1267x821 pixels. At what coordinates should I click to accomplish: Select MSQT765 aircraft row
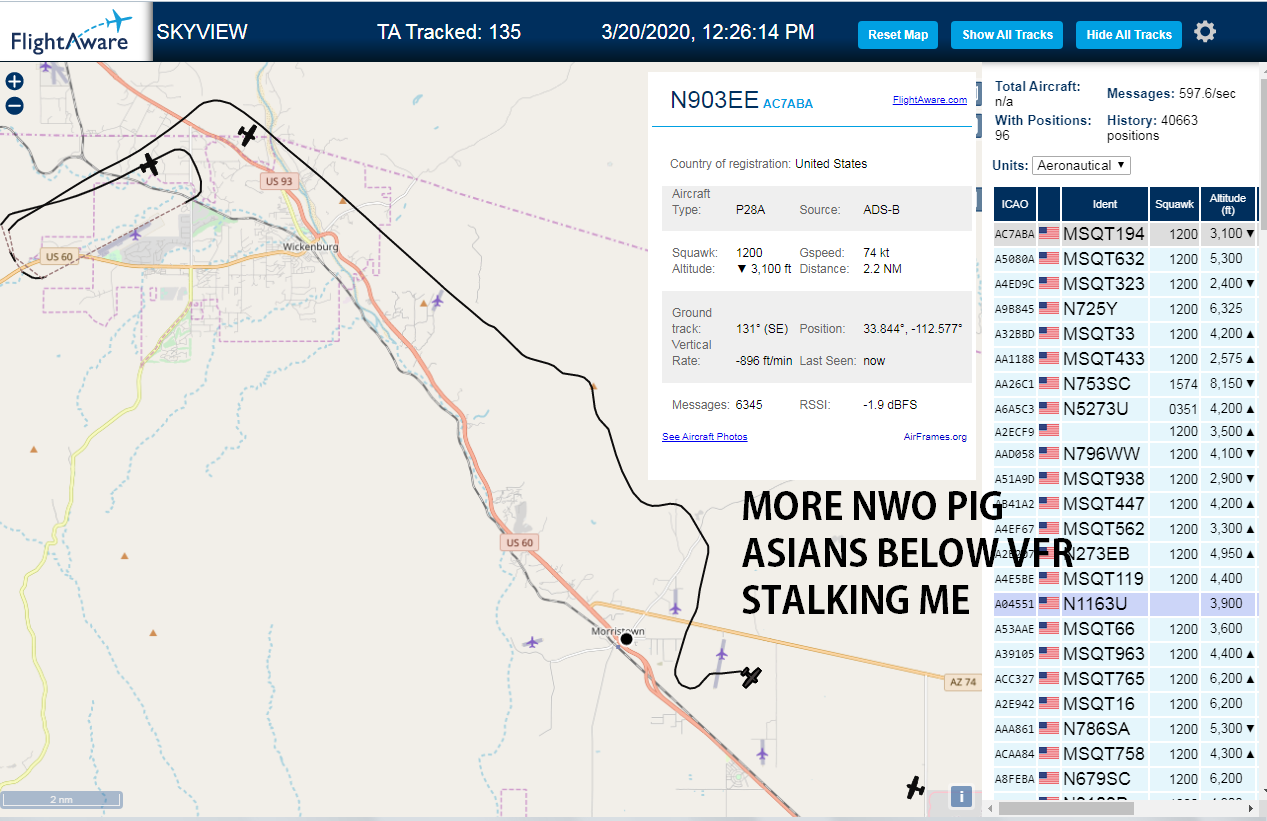pyautogui.click(x=1125, y=679)
